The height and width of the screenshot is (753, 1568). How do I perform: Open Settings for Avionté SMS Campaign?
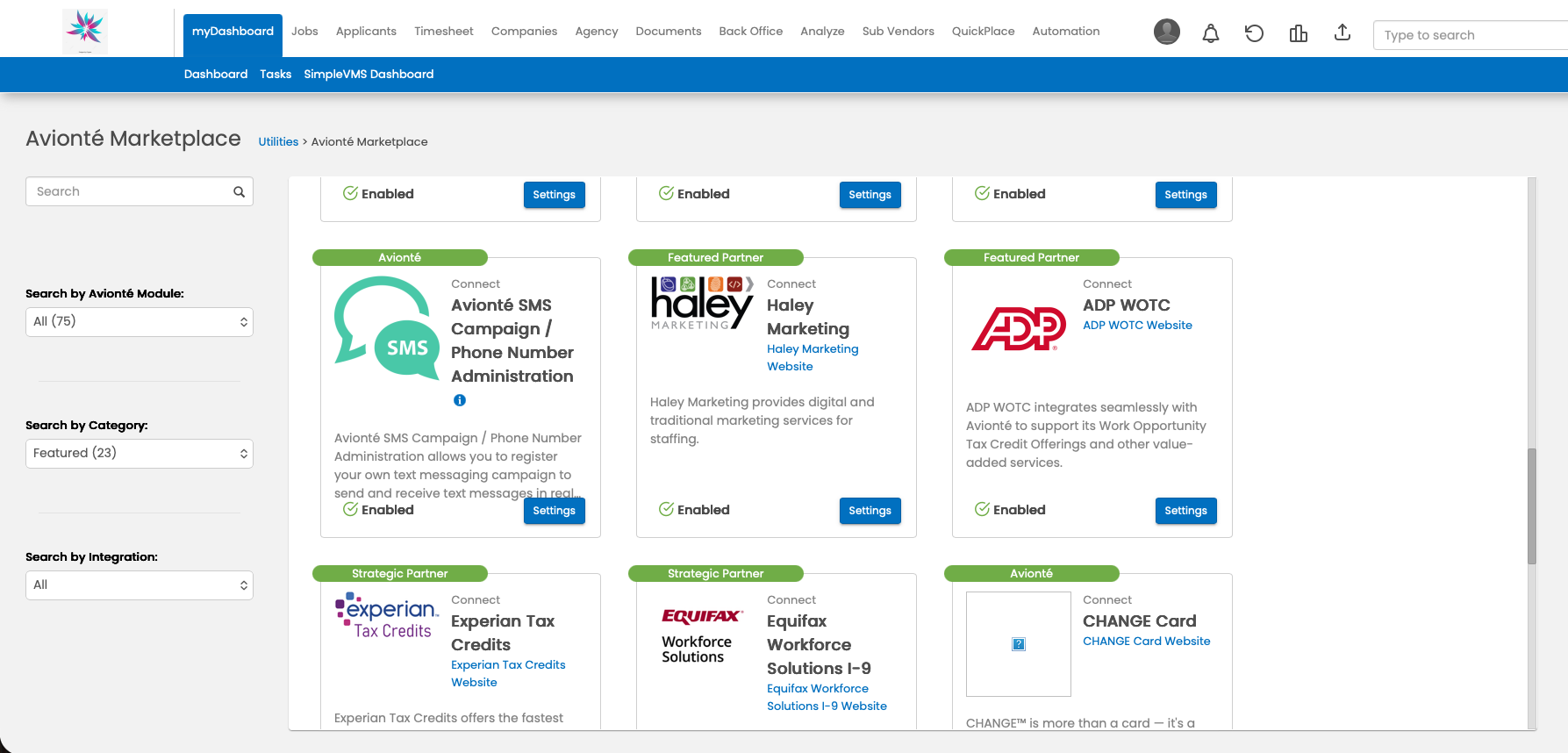point(555,511)
